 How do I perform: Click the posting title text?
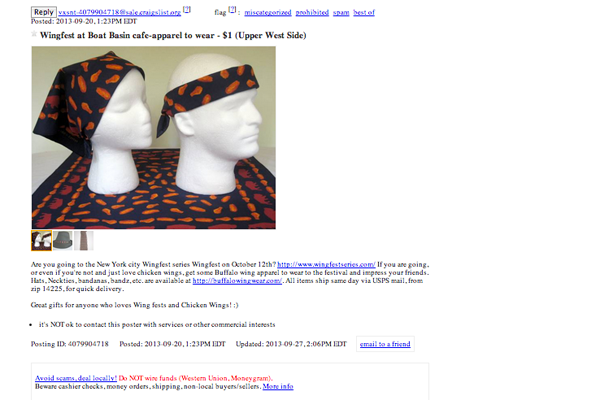point(173,35)
